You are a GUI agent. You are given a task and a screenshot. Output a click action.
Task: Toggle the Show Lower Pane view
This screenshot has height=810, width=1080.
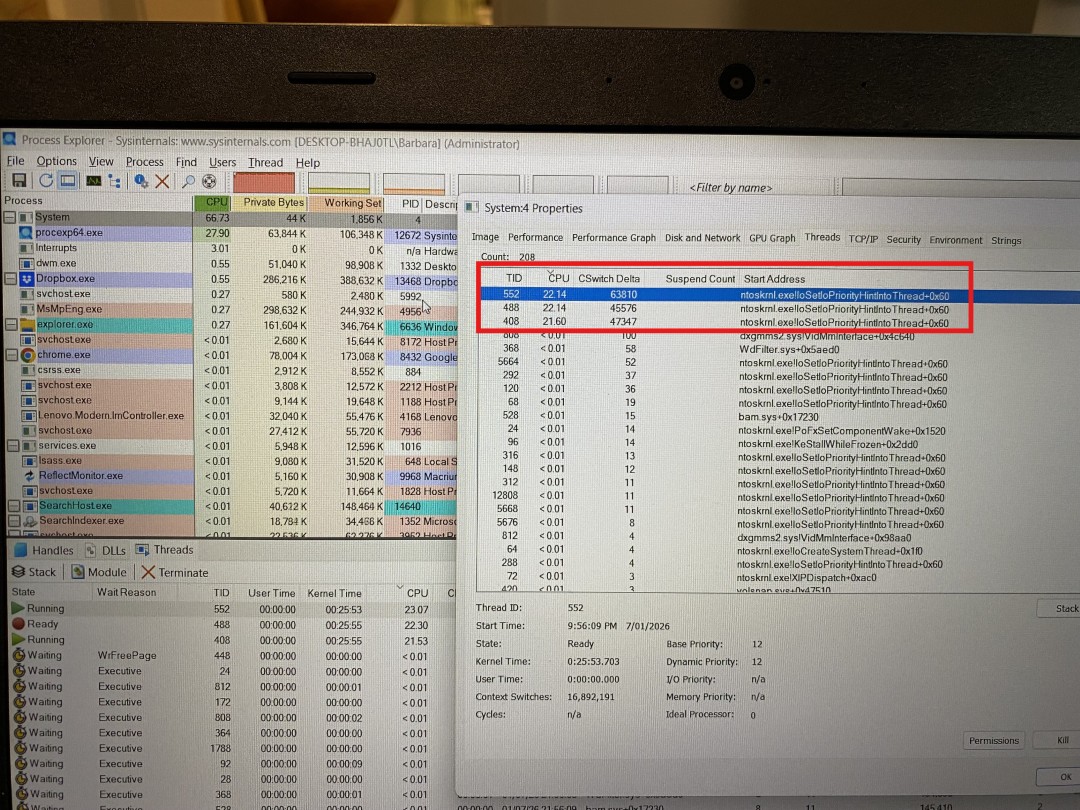click(67, 181)
